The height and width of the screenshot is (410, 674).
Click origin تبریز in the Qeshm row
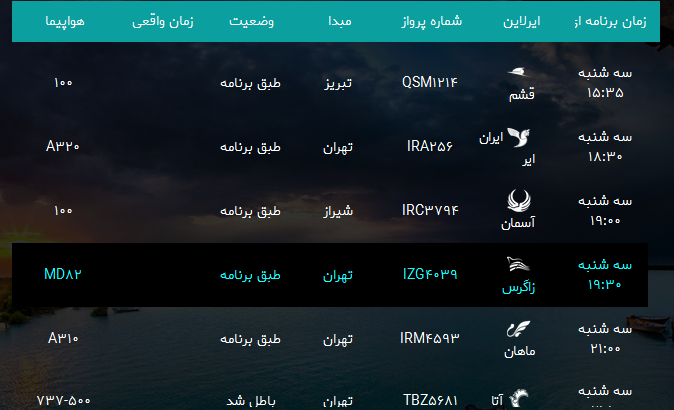338,83
